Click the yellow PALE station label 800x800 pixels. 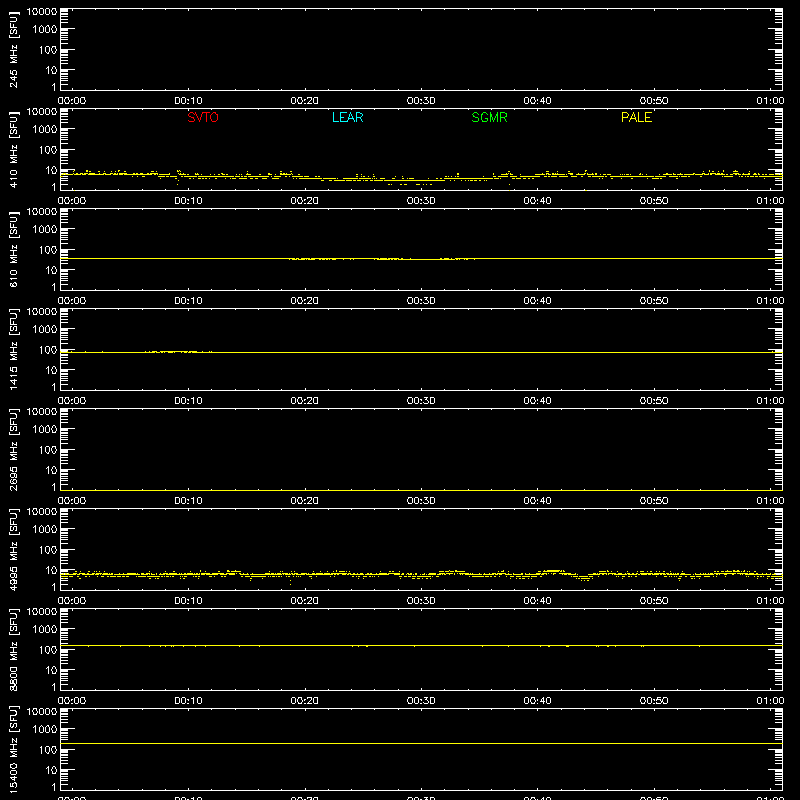click(x=636, y=117)
